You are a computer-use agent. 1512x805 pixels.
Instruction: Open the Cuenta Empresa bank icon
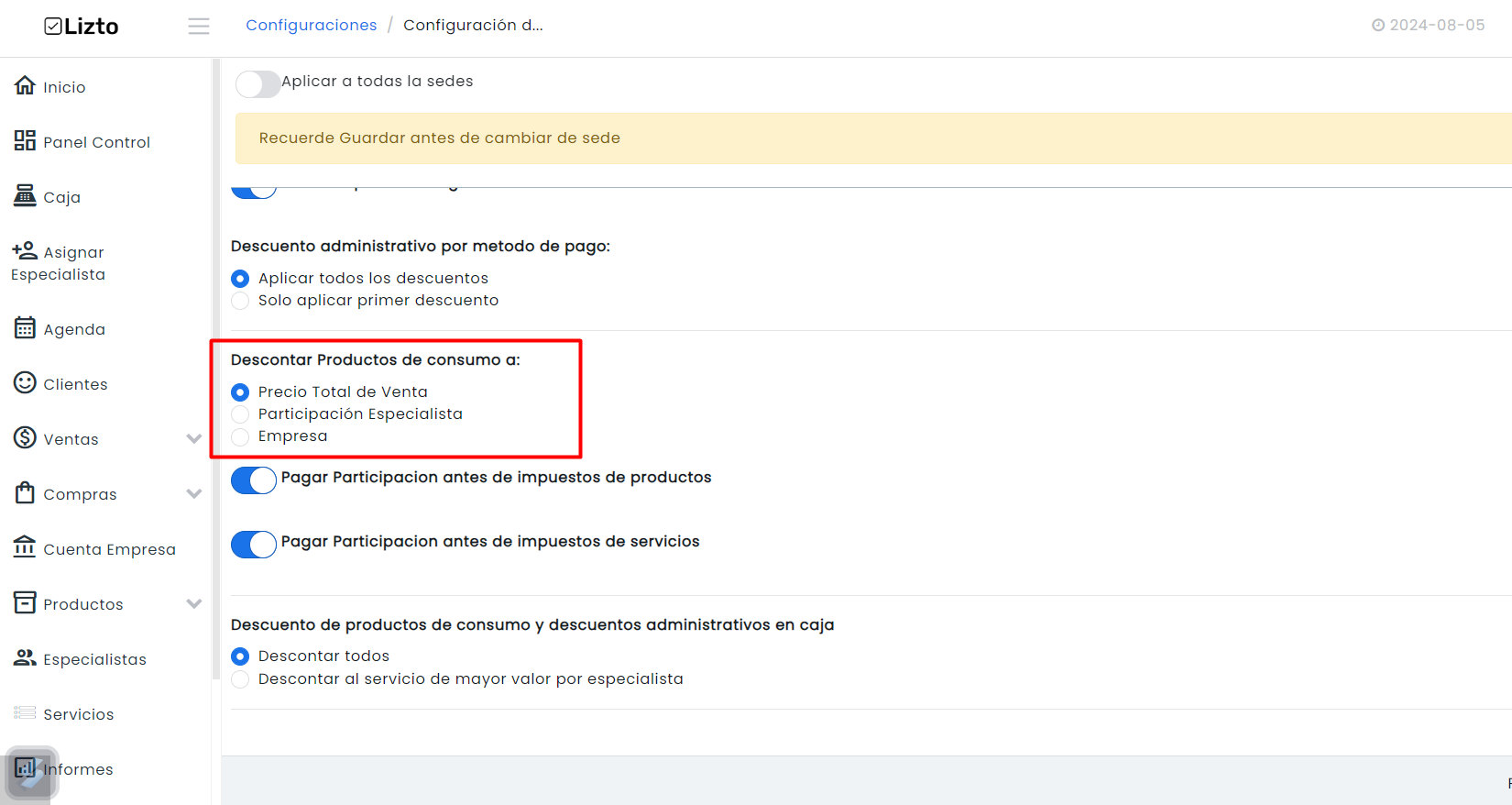coord(25,547)
